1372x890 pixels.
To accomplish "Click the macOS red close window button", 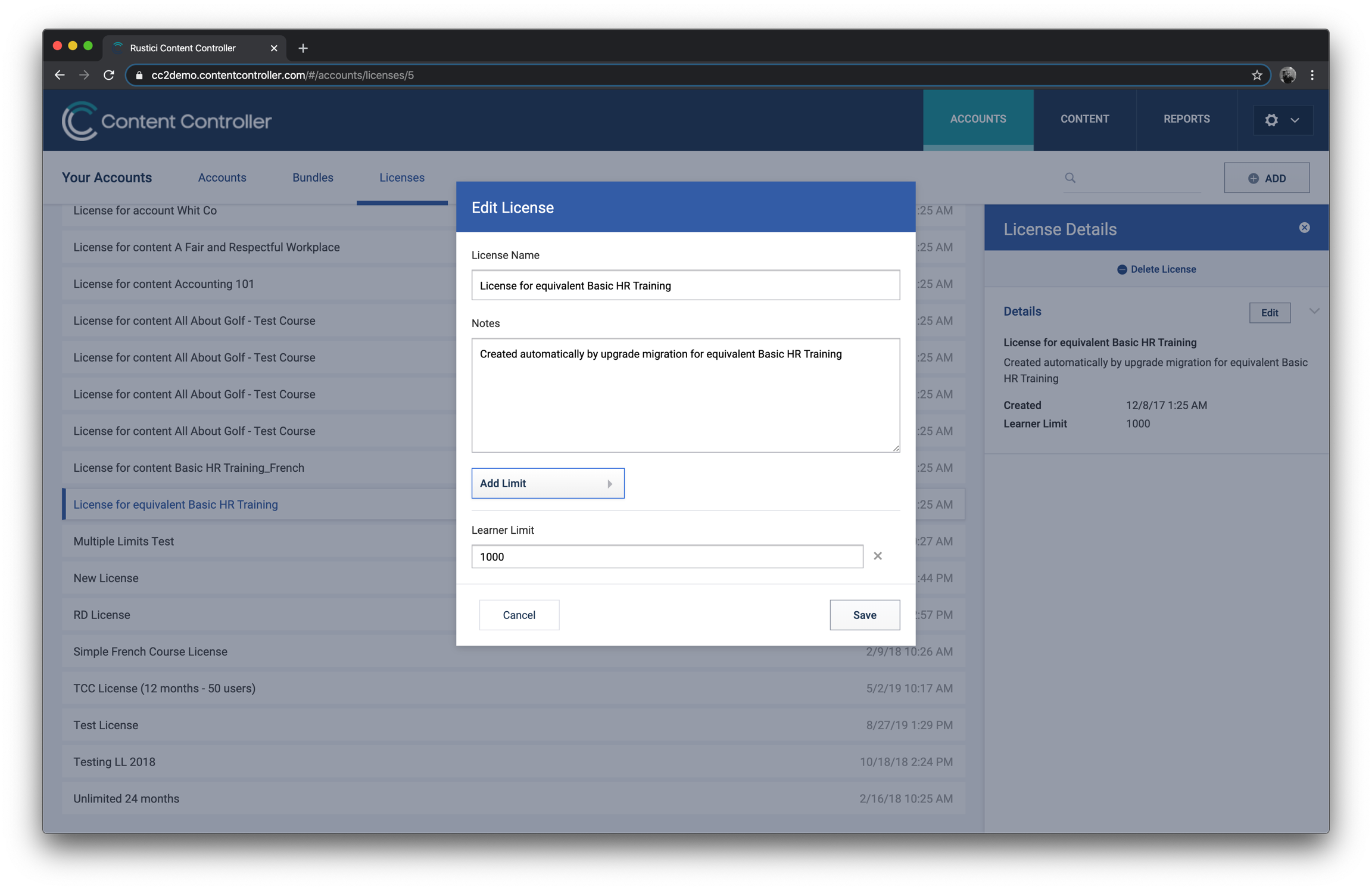I will click(57, 46).
